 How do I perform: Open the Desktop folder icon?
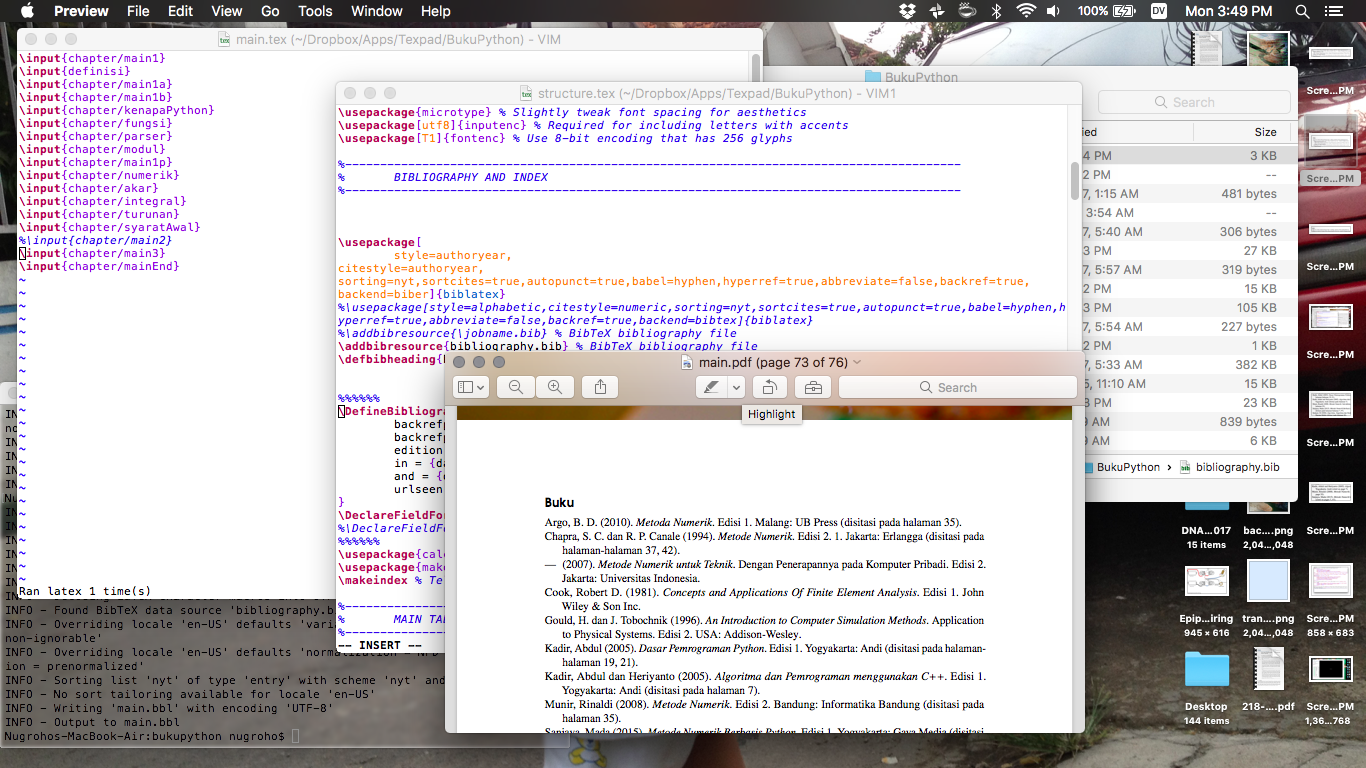coord(1206,671)
